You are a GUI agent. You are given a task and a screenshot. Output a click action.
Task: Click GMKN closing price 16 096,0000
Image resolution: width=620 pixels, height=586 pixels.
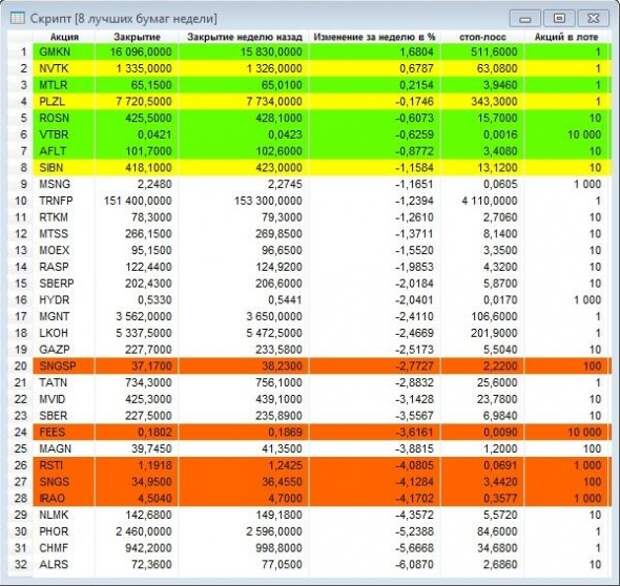tap(141, 52)
